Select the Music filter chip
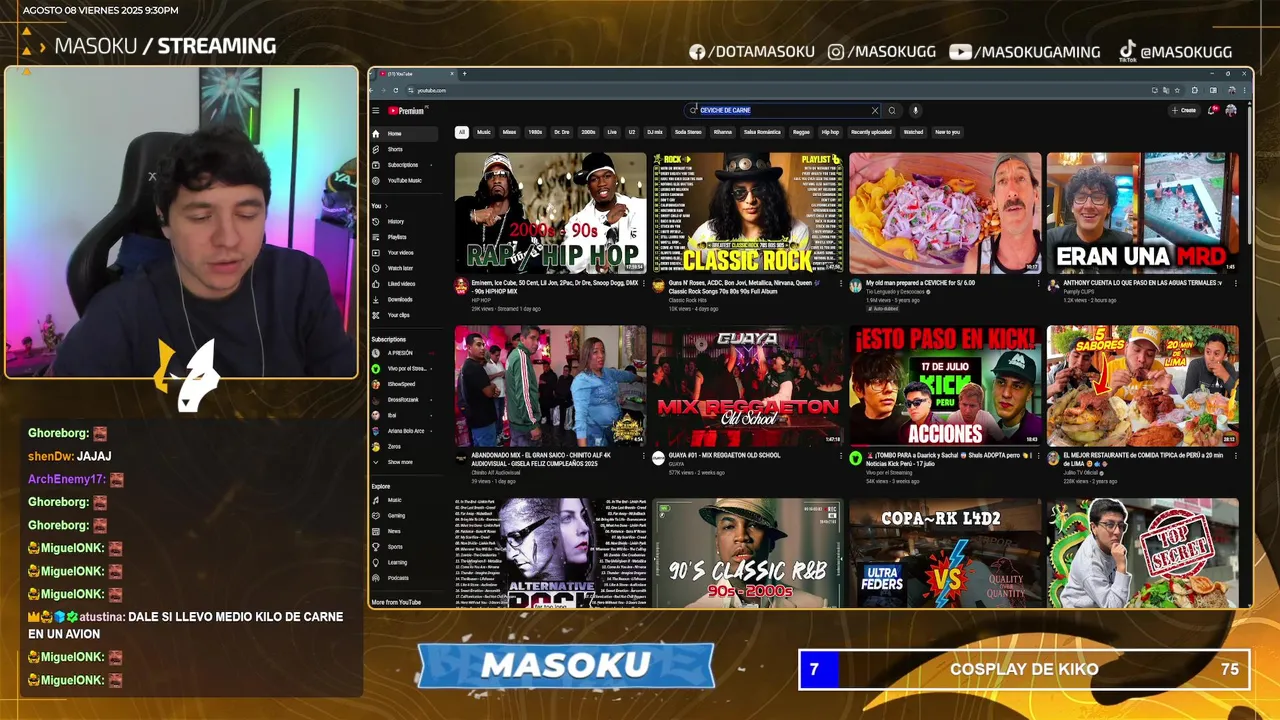Image resolution: width=1280 pixels, height=720 pixels. pos(484,132)
